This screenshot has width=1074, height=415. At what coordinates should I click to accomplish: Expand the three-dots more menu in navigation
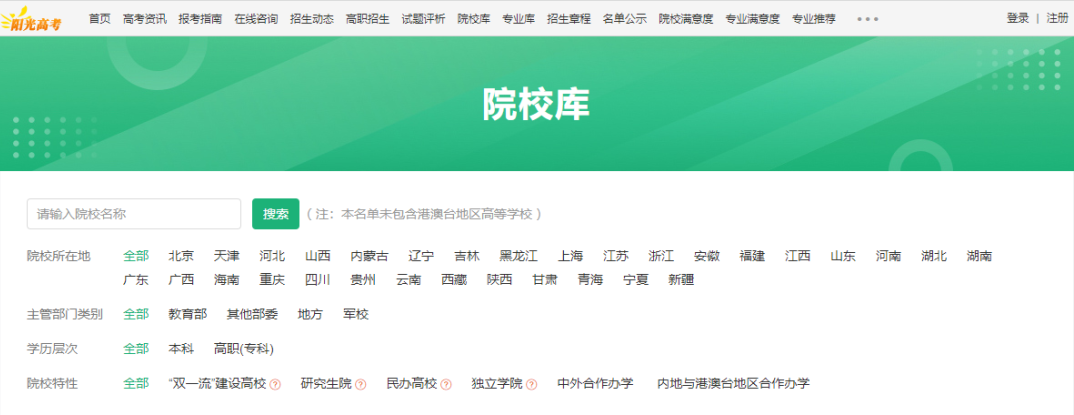tap(868, 19)
